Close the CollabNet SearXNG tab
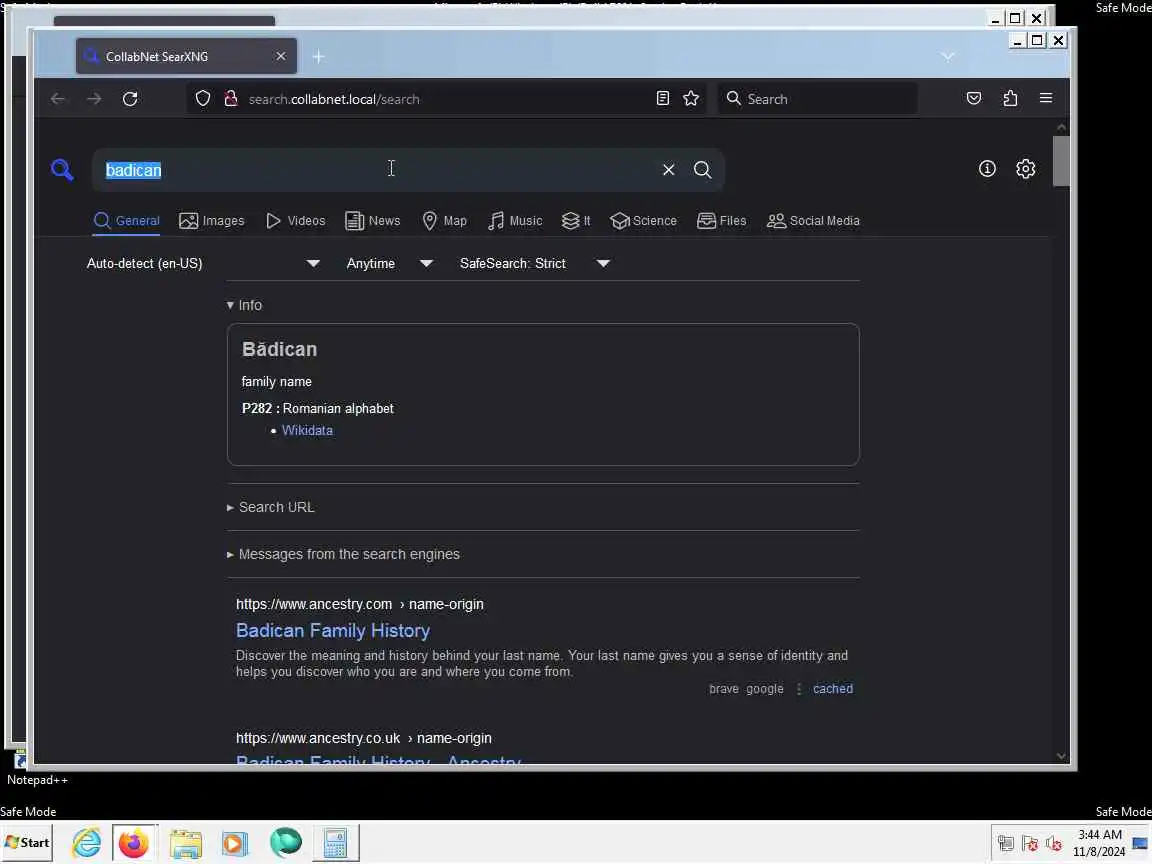 click(x=281, y=56)
